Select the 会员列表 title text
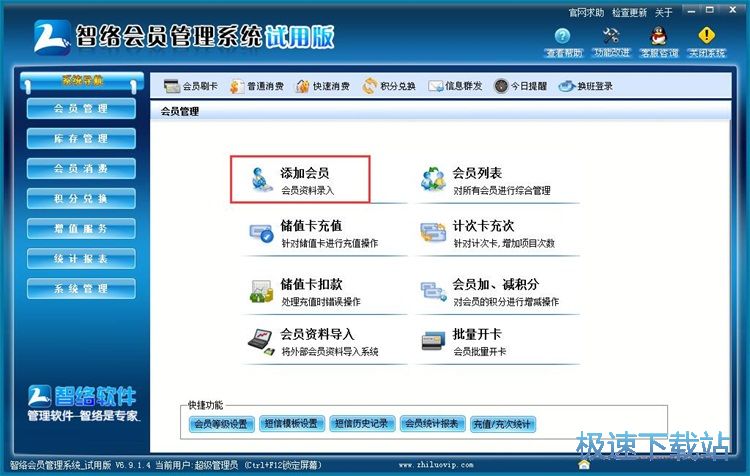This screenshot has height=476, width=750. click(477, 173)
